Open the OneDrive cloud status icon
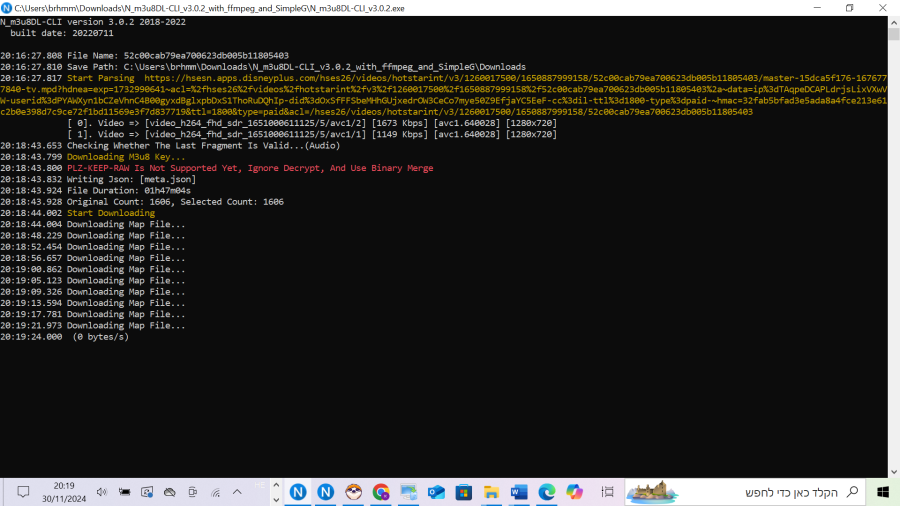 (169, 492)
